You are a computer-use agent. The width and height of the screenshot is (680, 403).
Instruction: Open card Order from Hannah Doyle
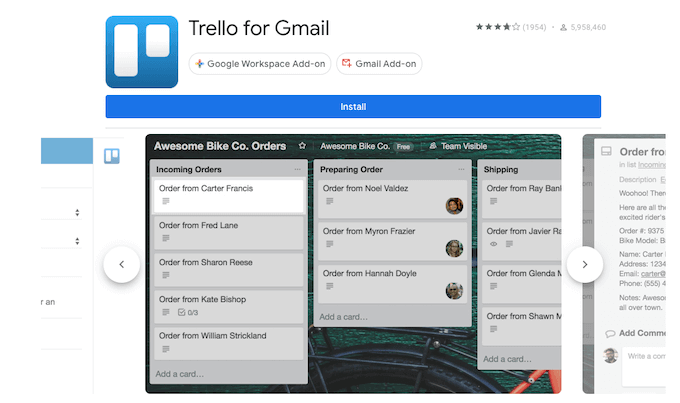(392, 284)
